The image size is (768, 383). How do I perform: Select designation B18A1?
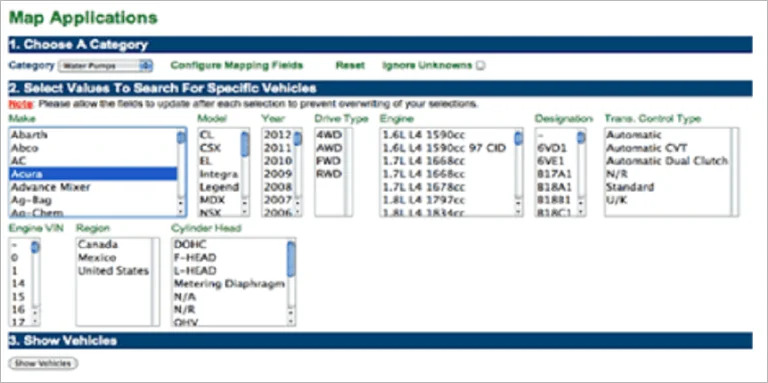(556, 187)
